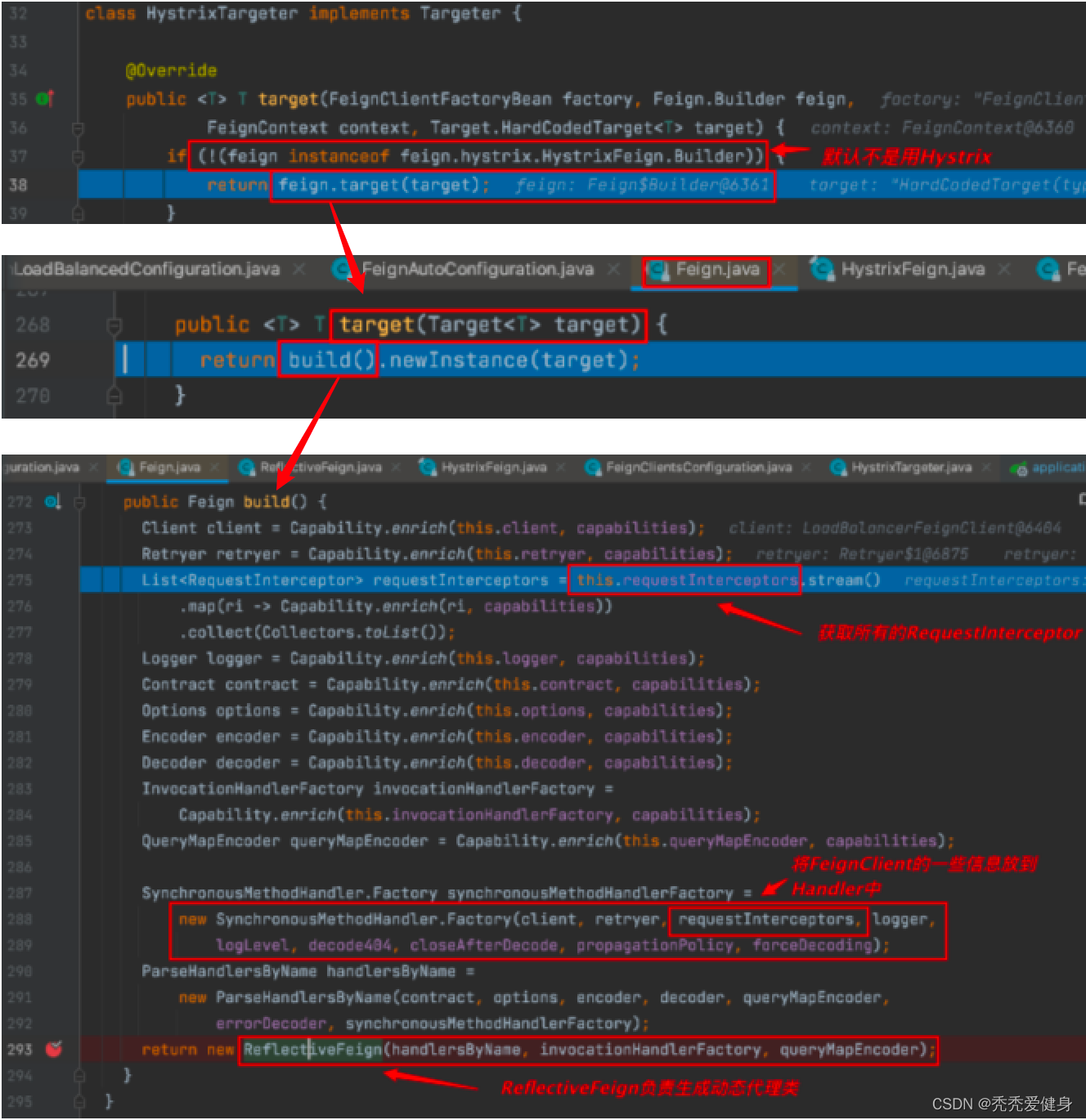
Task: Open HystrixTargeter.java tab
Action: pyautogui.click(x=911, y=468)
